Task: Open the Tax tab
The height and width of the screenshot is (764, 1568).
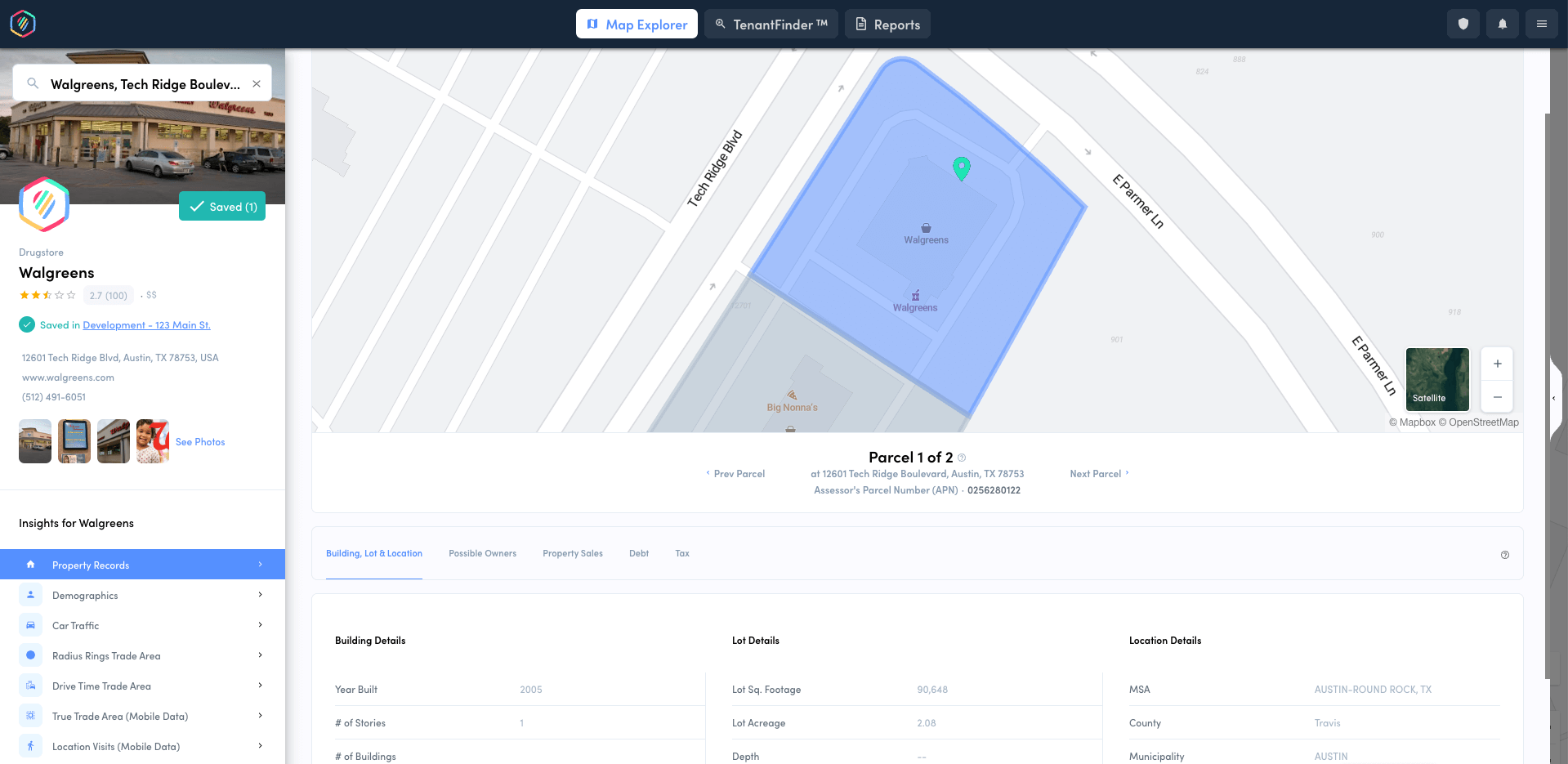Action: (681, 553)
